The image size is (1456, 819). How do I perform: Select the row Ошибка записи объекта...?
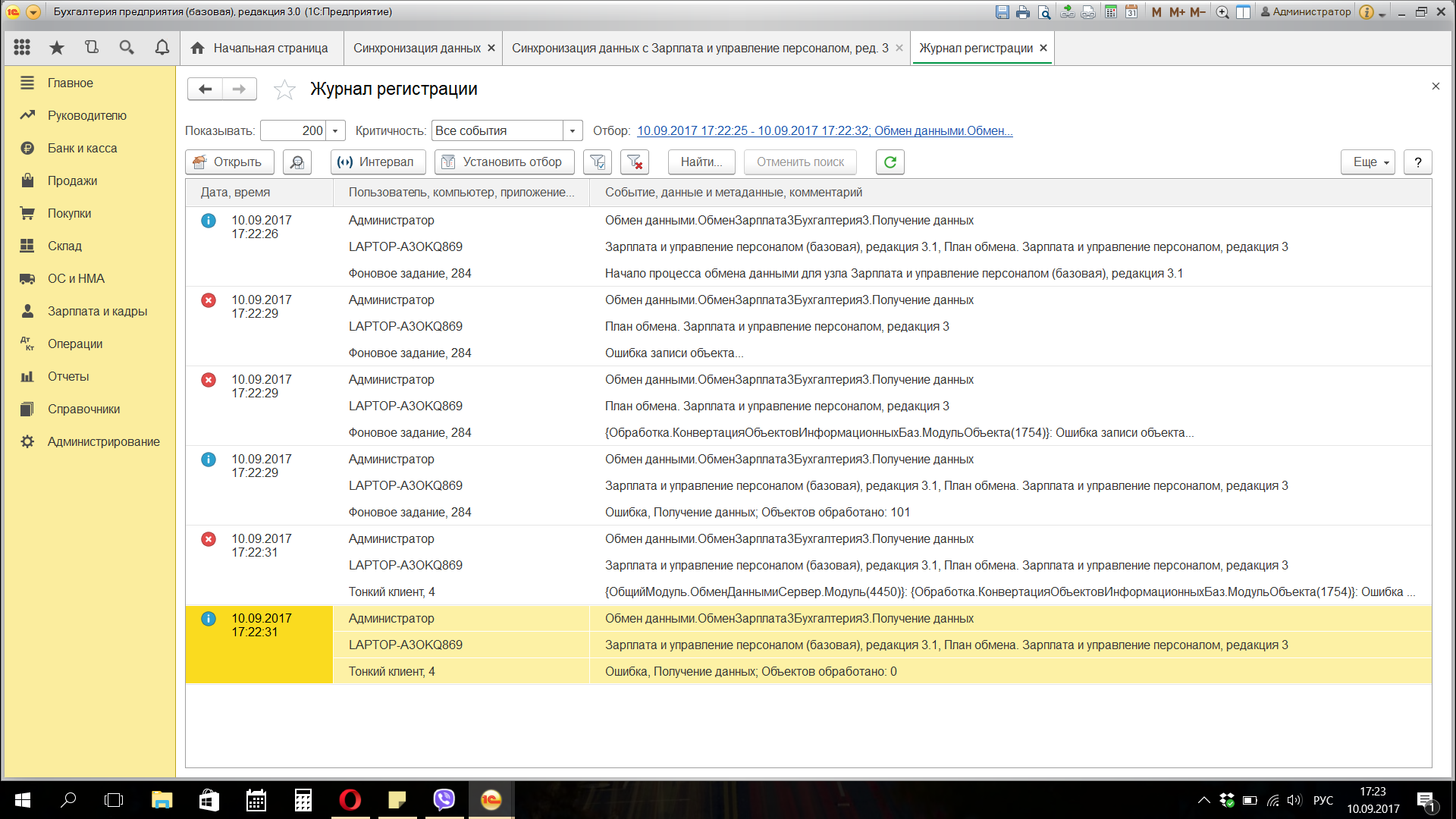[x=808, y=326]
